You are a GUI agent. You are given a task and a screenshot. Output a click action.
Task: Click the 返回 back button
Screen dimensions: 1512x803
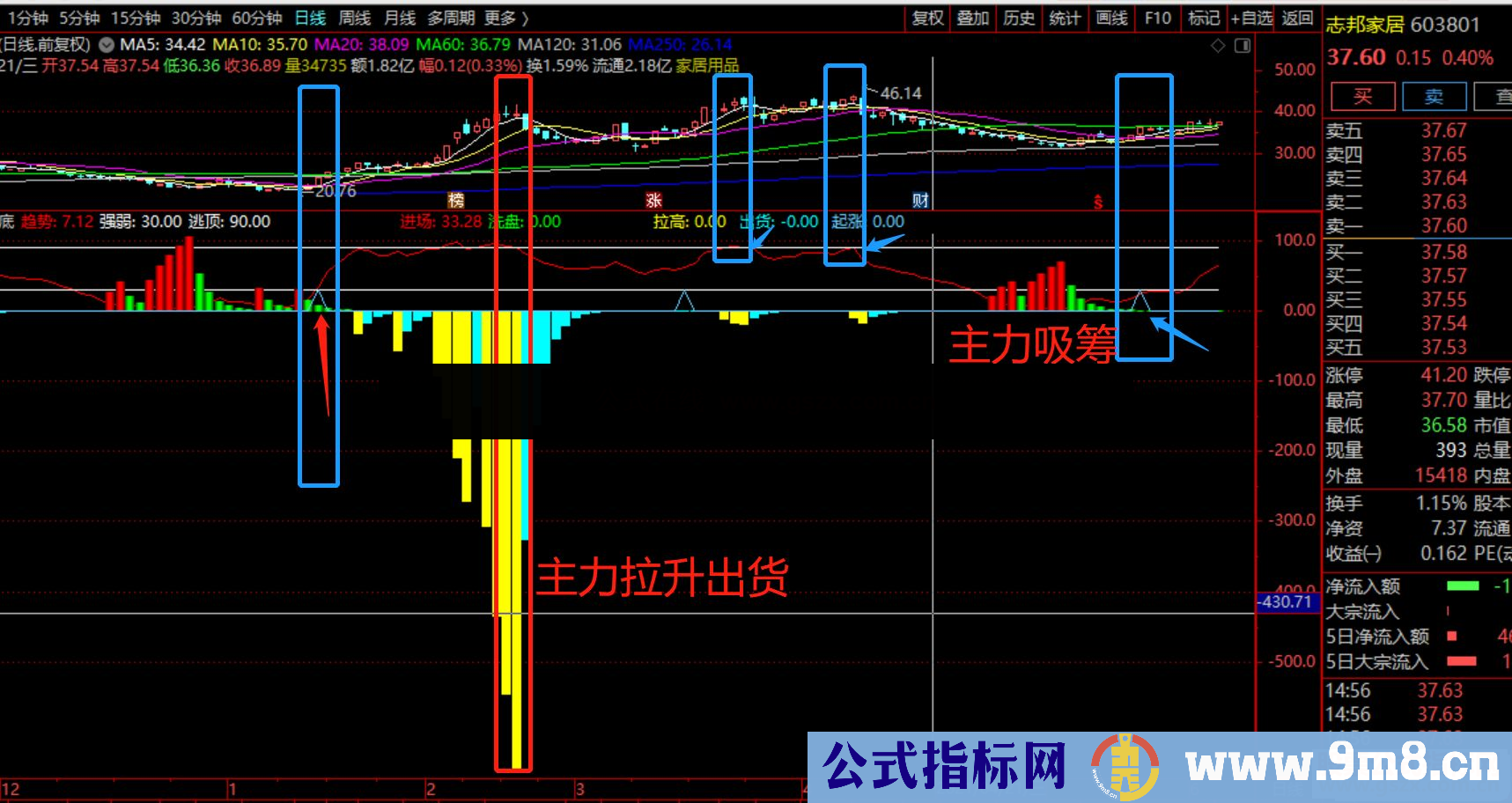click(x=1297, y=18)
